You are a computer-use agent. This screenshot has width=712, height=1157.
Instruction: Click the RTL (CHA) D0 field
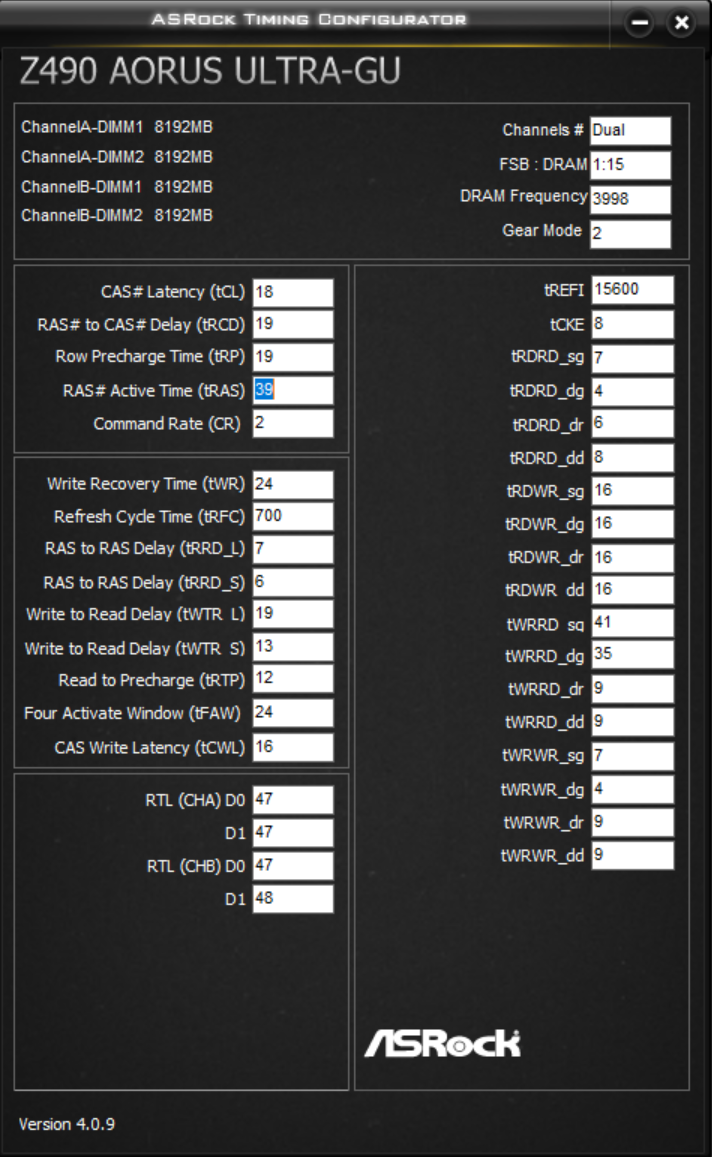(293, 800)
